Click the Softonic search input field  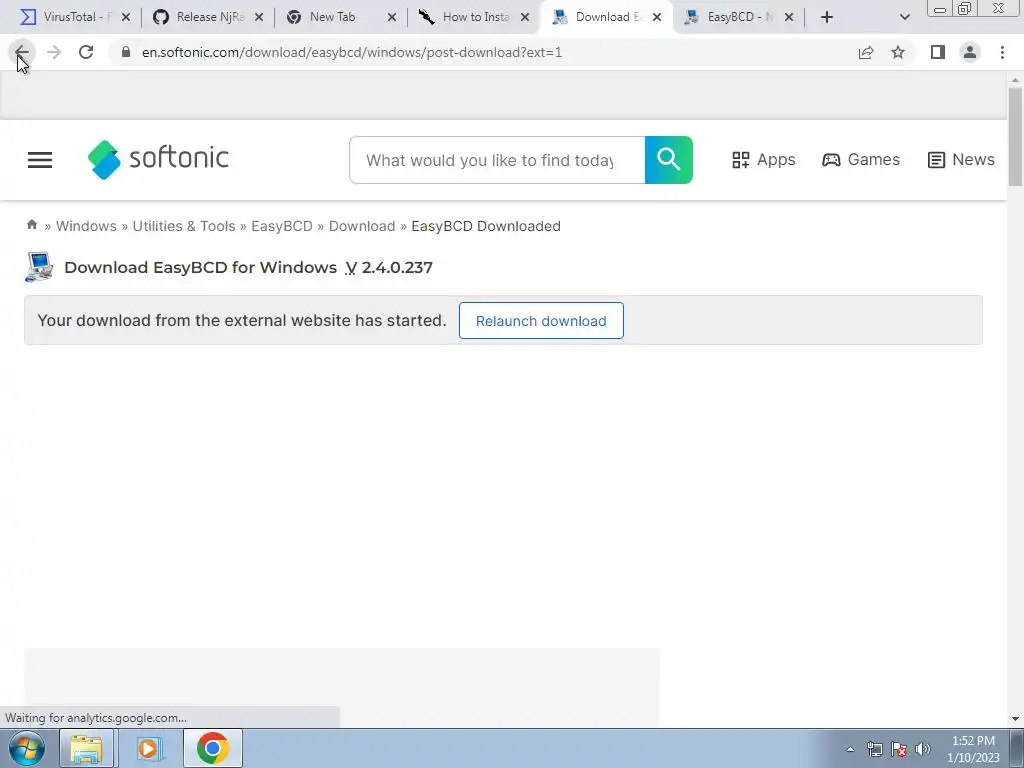[x=497, y=160]
